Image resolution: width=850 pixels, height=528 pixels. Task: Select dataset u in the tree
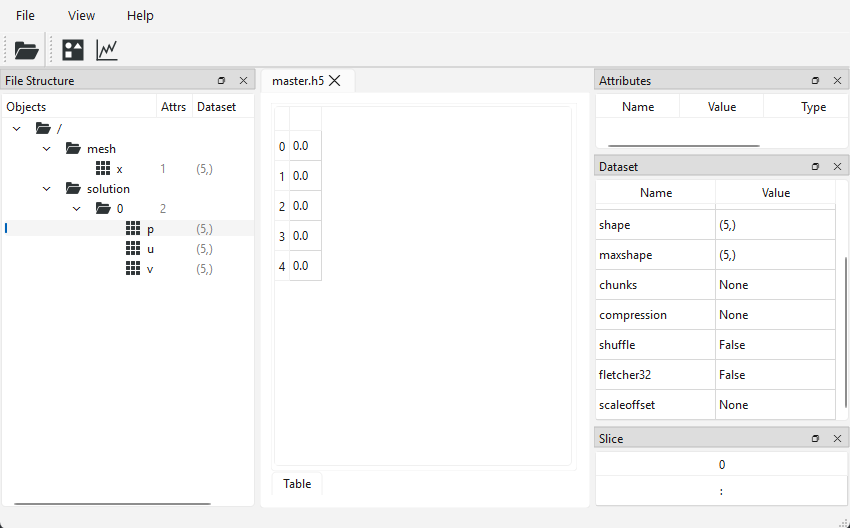[x=150, y=249]
